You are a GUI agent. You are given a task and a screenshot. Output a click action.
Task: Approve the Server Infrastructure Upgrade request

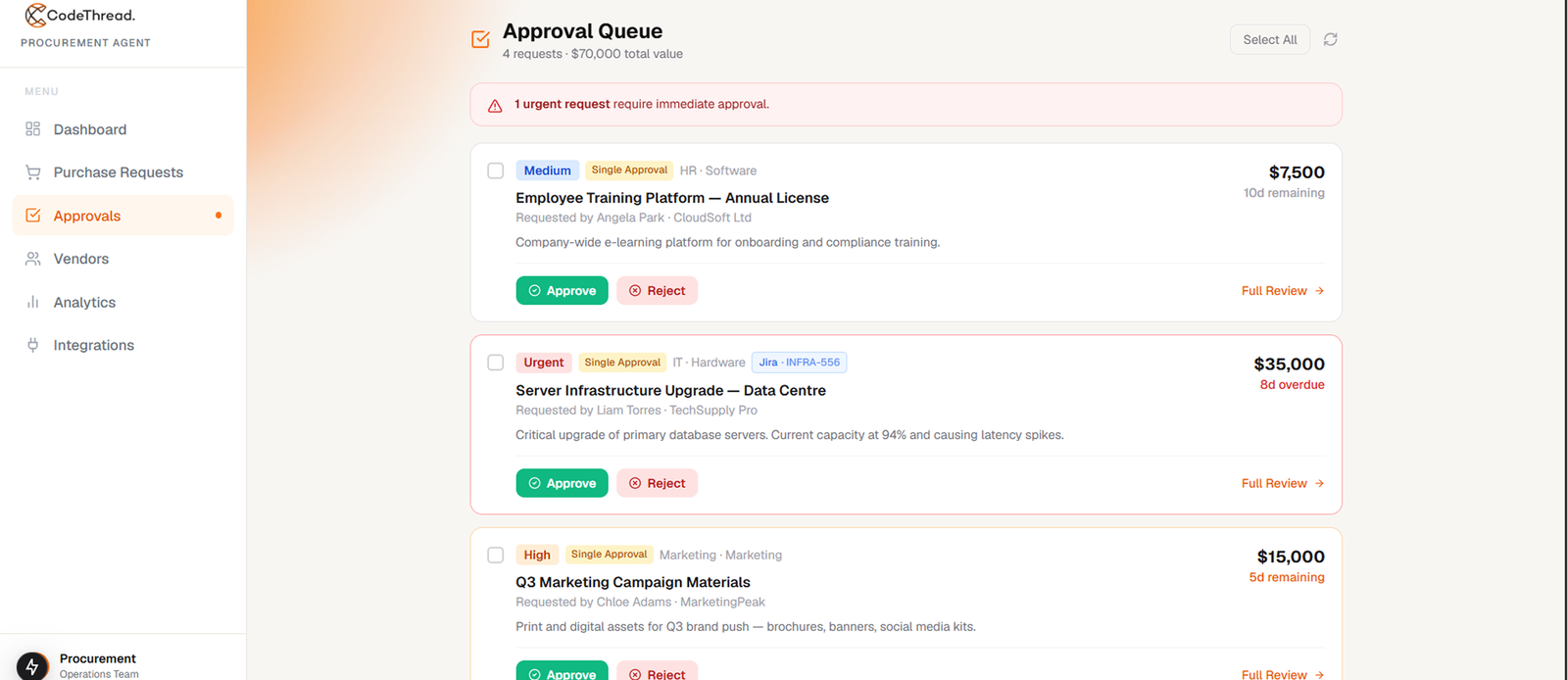(563, 483)
